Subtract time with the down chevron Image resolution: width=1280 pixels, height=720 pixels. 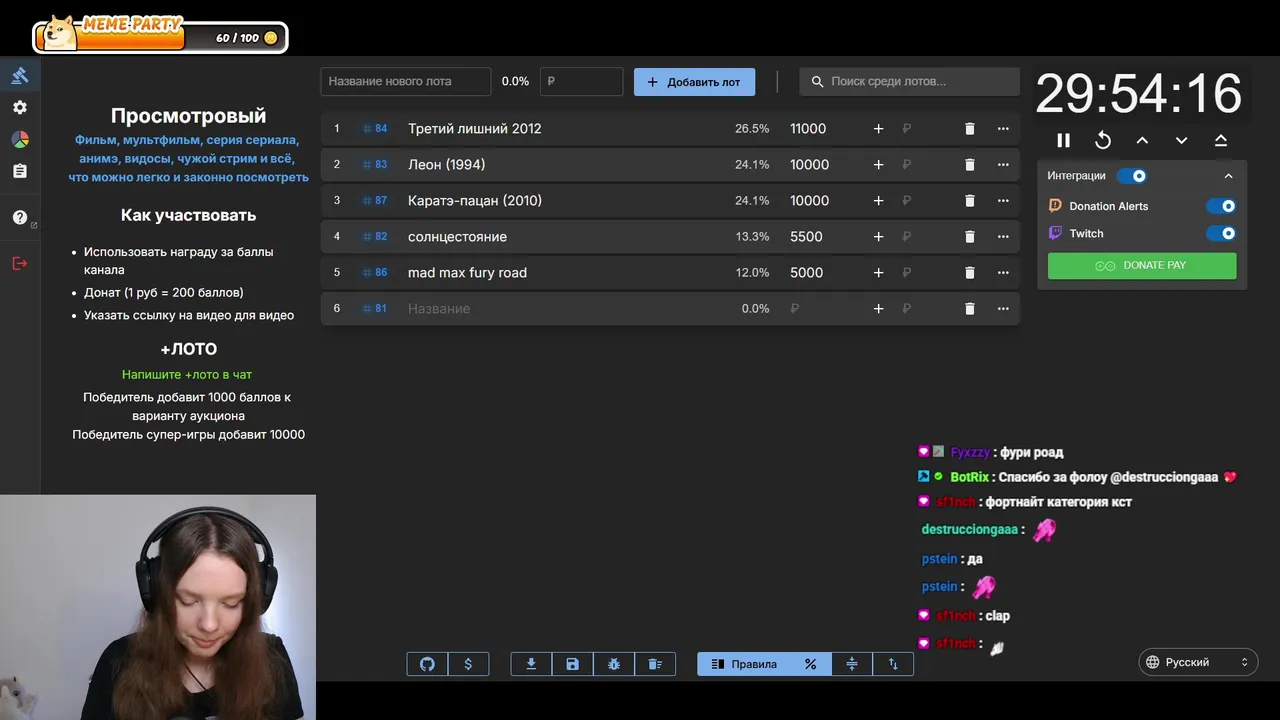tap(1181, 141)
